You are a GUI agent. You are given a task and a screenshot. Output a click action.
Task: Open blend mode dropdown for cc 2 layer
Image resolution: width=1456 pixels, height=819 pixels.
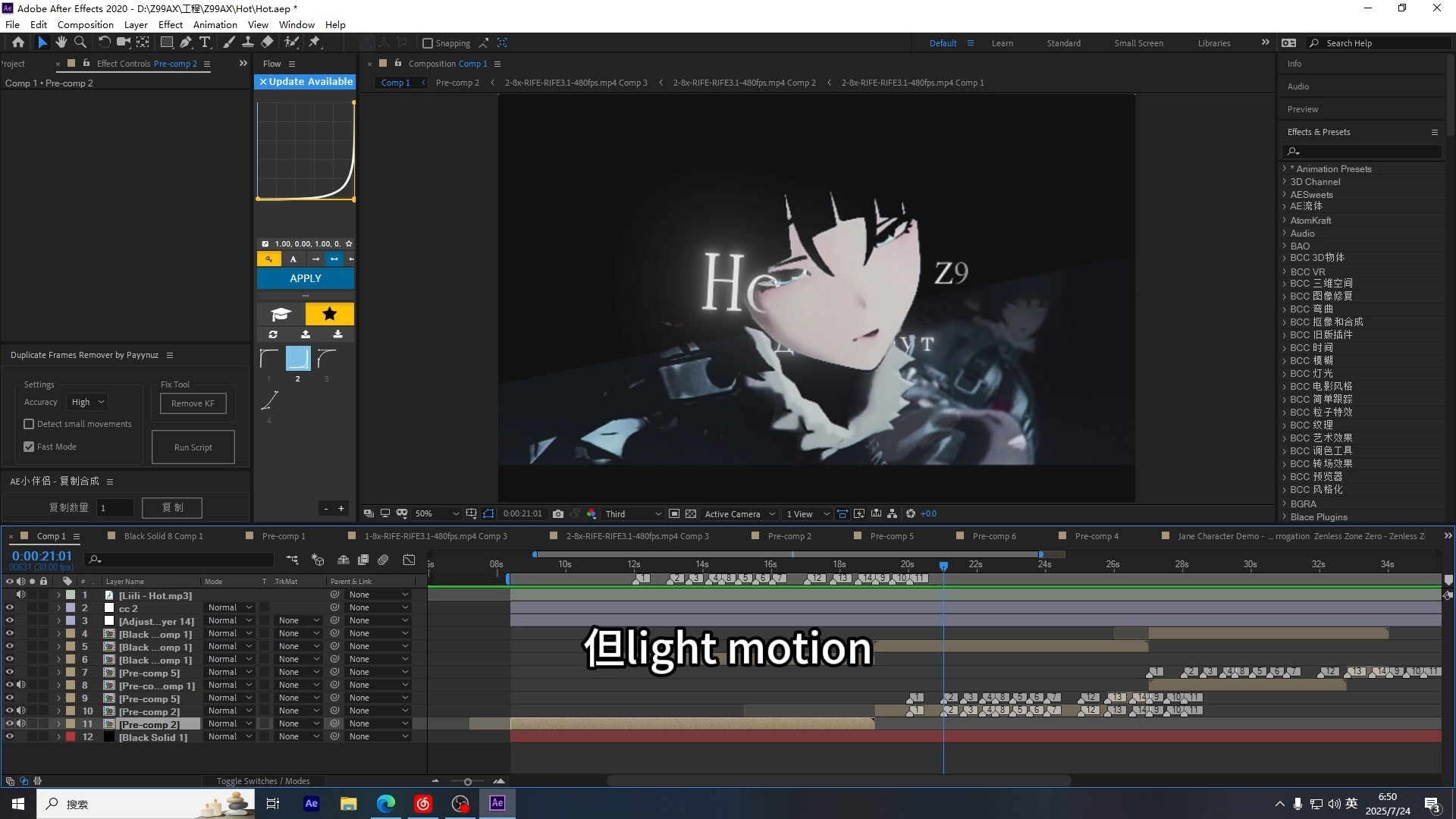click(x=230, y=607)
